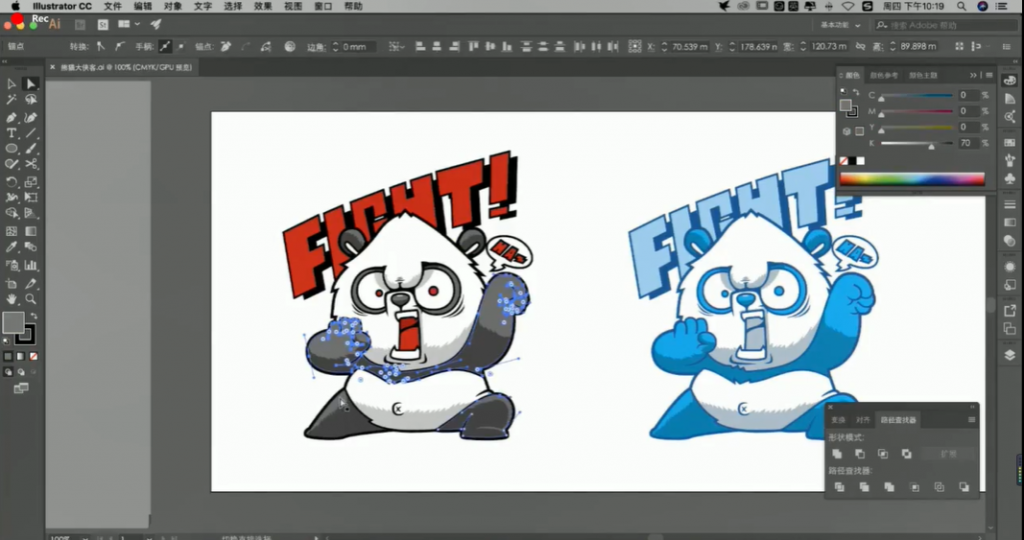Switch to the 变换 (Transform) tab
Image resolution: width=1024 pixels, height=540 pixels.
tap(839, 420)
